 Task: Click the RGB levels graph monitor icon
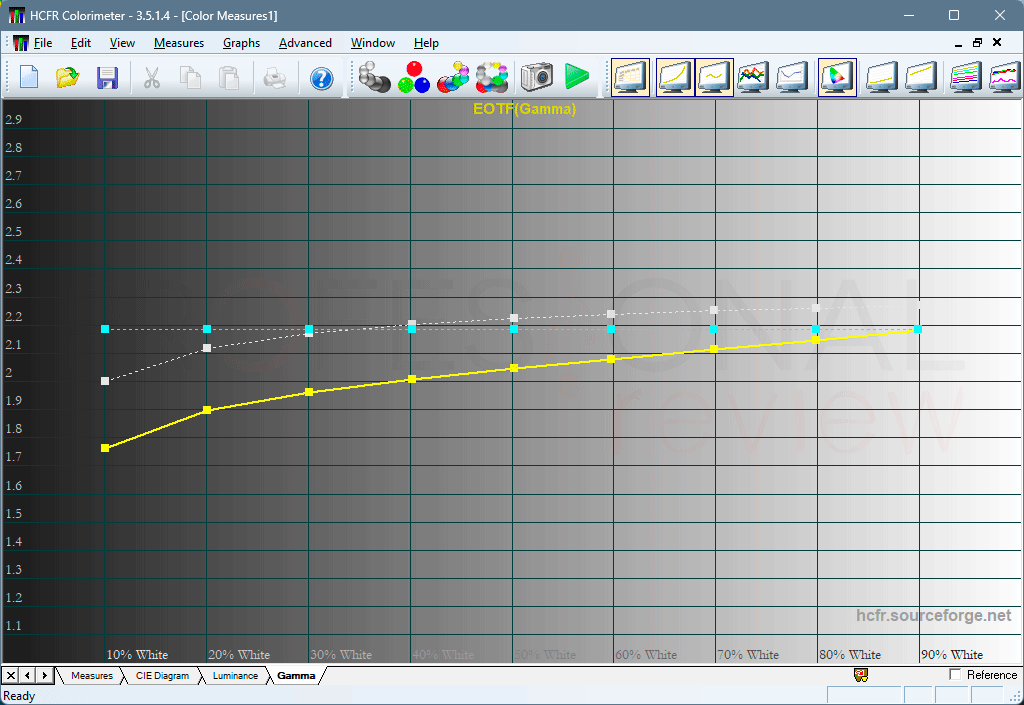(753, 78)
